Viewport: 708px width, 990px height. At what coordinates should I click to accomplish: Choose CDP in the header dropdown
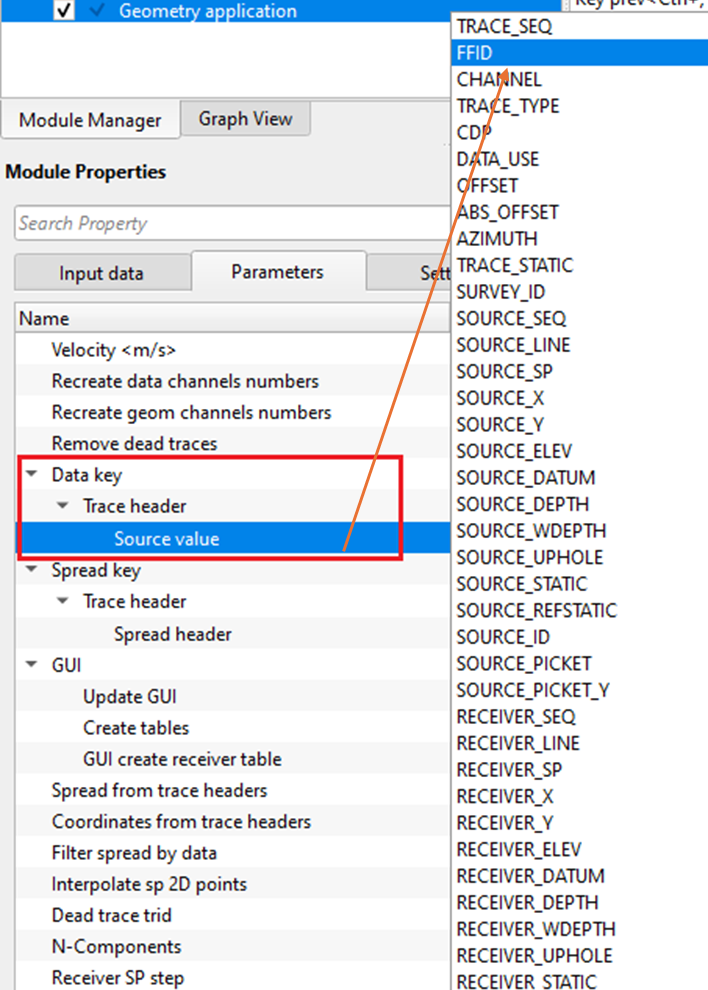pyautogui.click(x=474, y=132)
